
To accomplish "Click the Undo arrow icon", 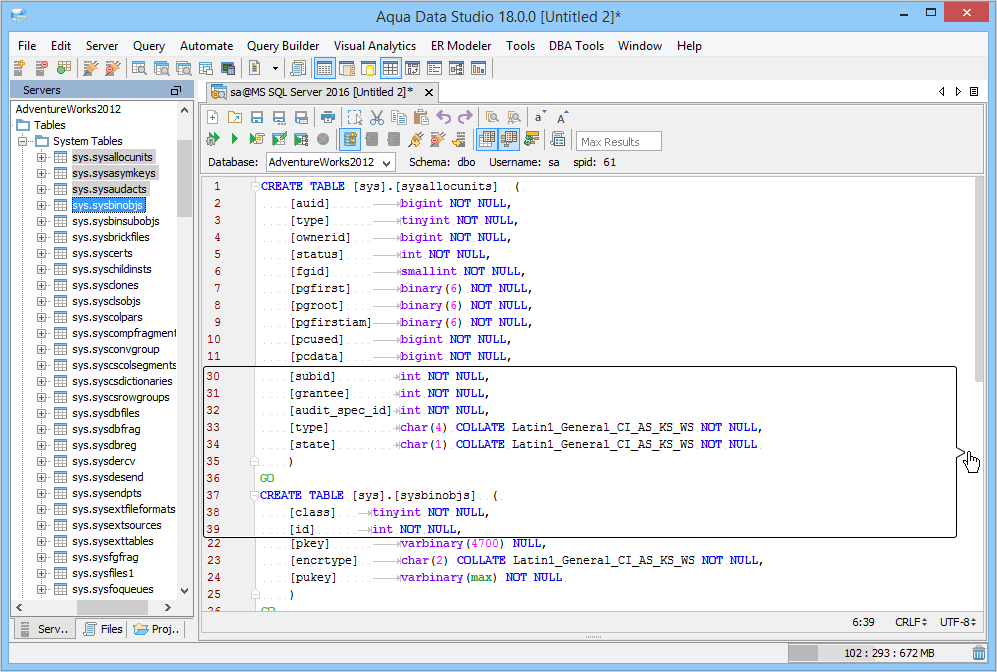I will (444, 117).
